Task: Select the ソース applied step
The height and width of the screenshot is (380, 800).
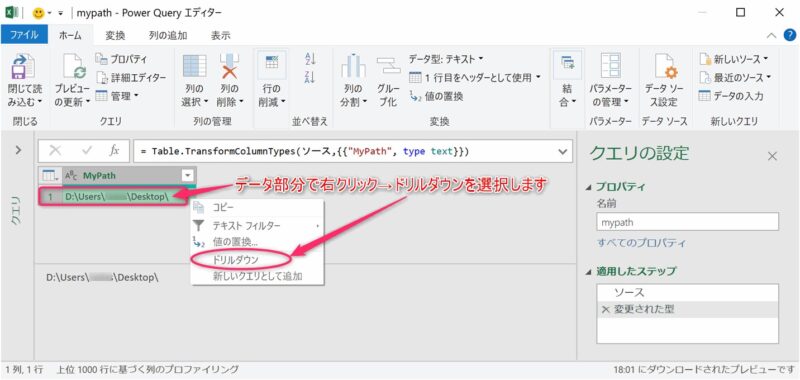Action: click(x=687, y=293)
